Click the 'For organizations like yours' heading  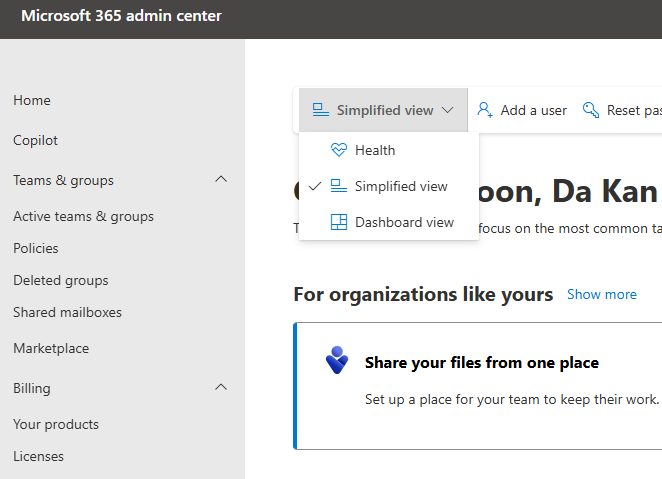[423, 294]
